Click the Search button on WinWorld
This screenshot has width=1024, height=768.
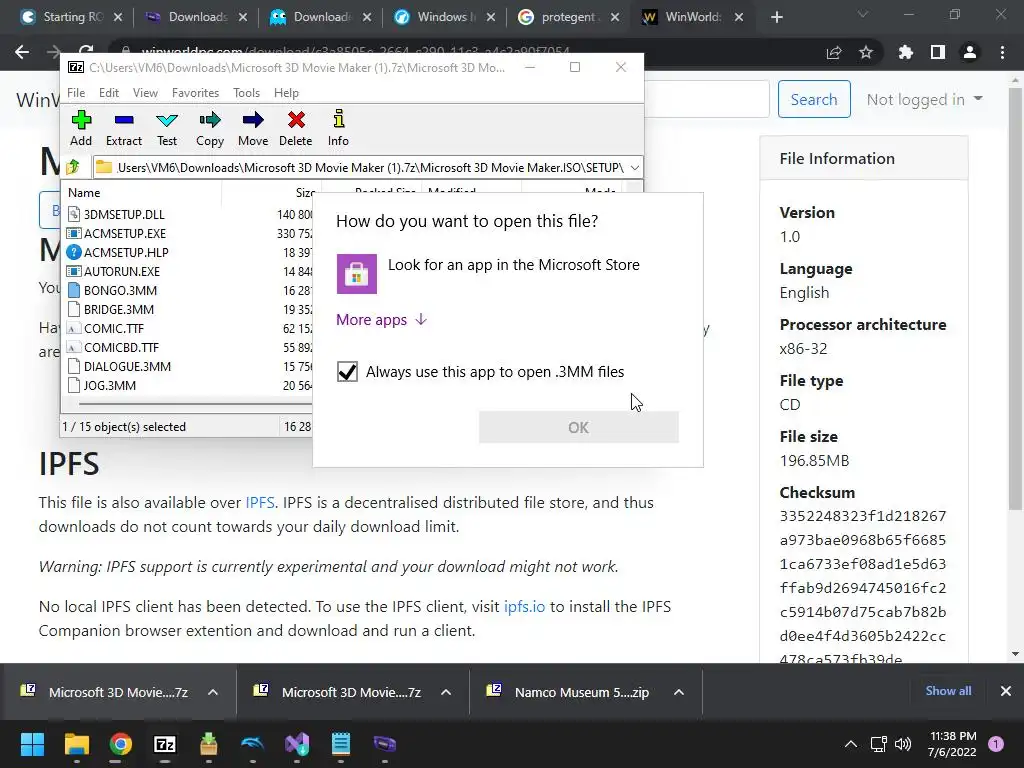pos(814,99)
